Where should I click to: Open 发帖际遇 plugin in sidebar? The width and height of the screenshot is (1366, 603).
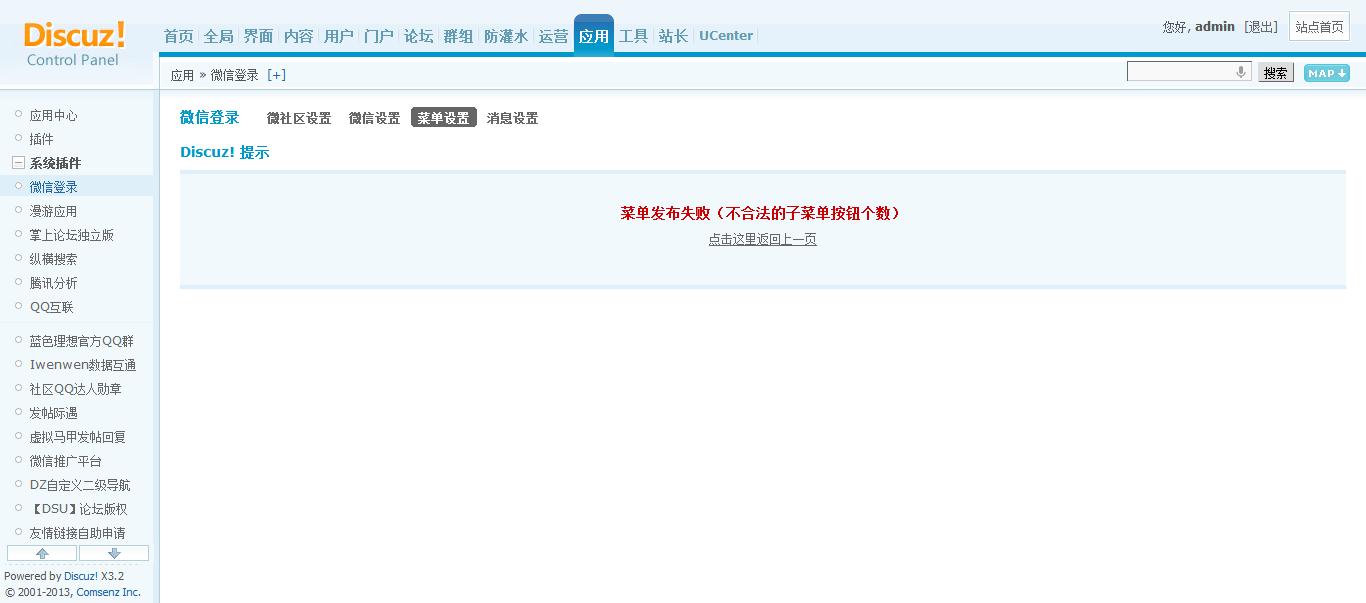(x=53, y=413)
